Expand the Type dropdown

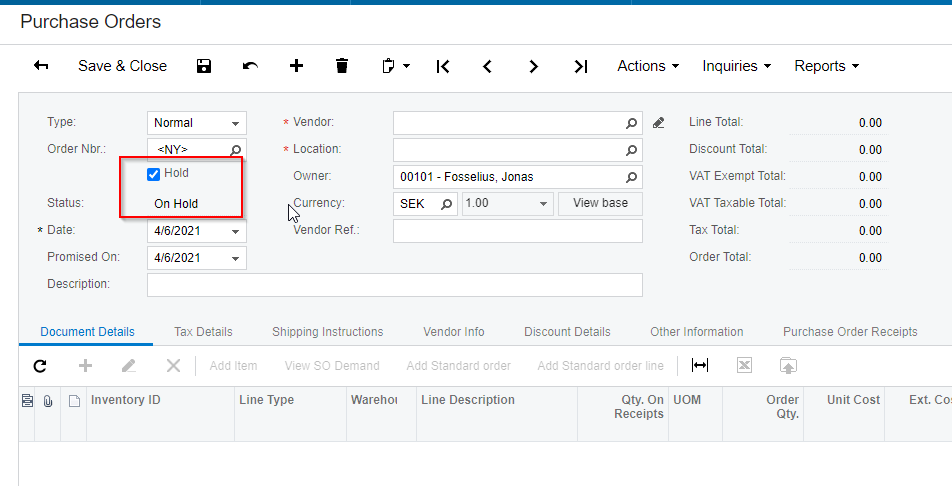pyautogui.click(x=236, y=123)
